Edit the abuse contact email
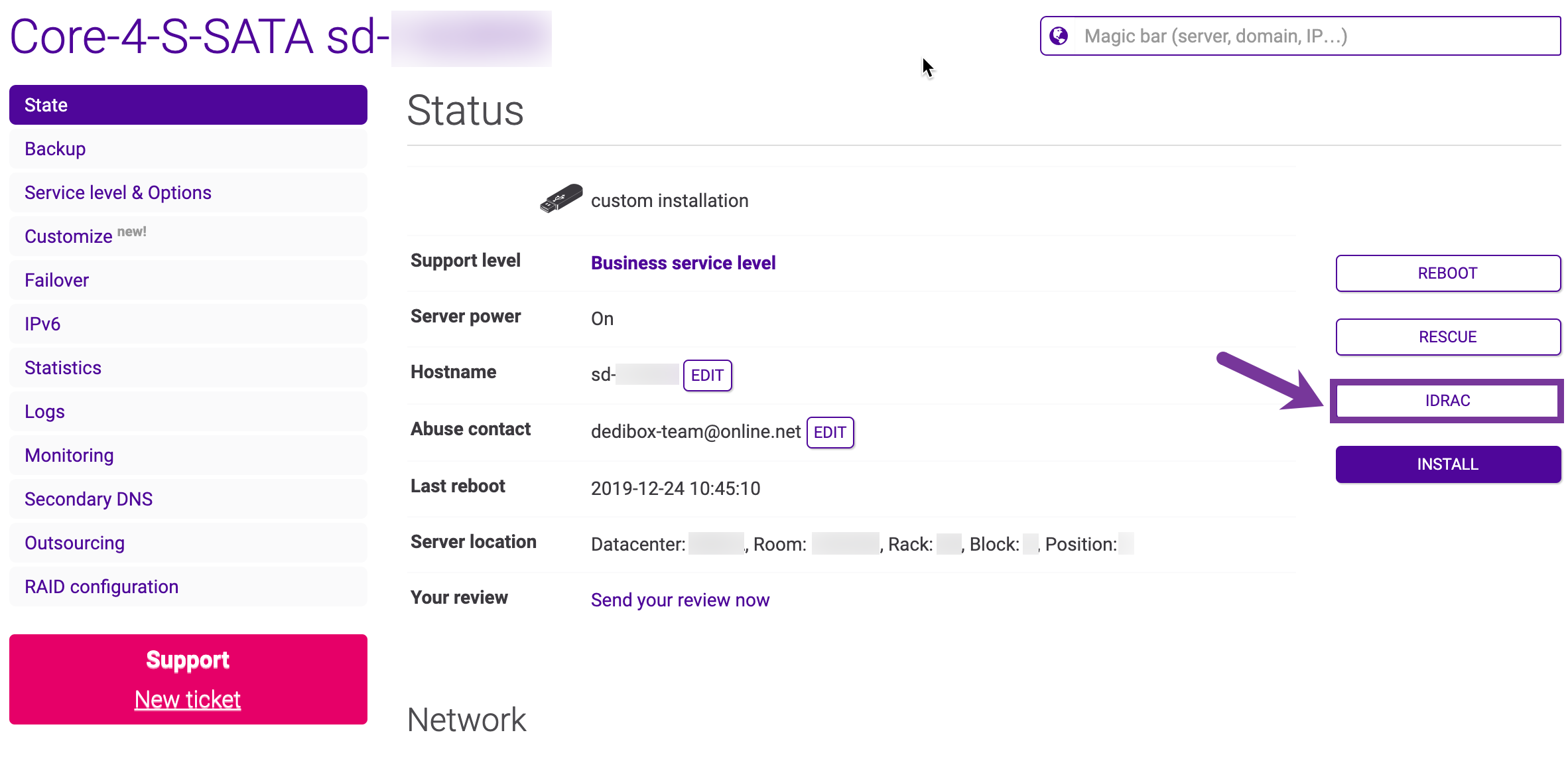Screen dimensions: 1568x759 coord(829,433)
